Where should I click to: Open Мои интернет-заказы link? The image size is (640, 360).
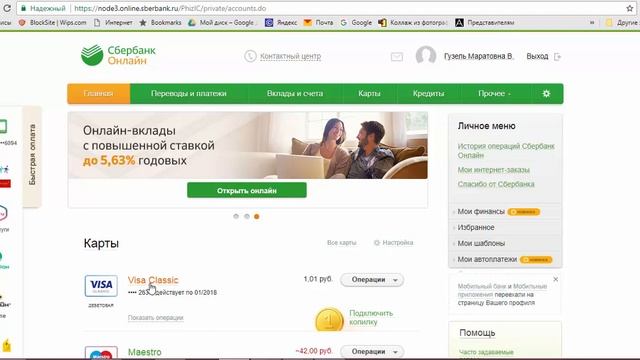pyautogui.click(x=494, y=169)
